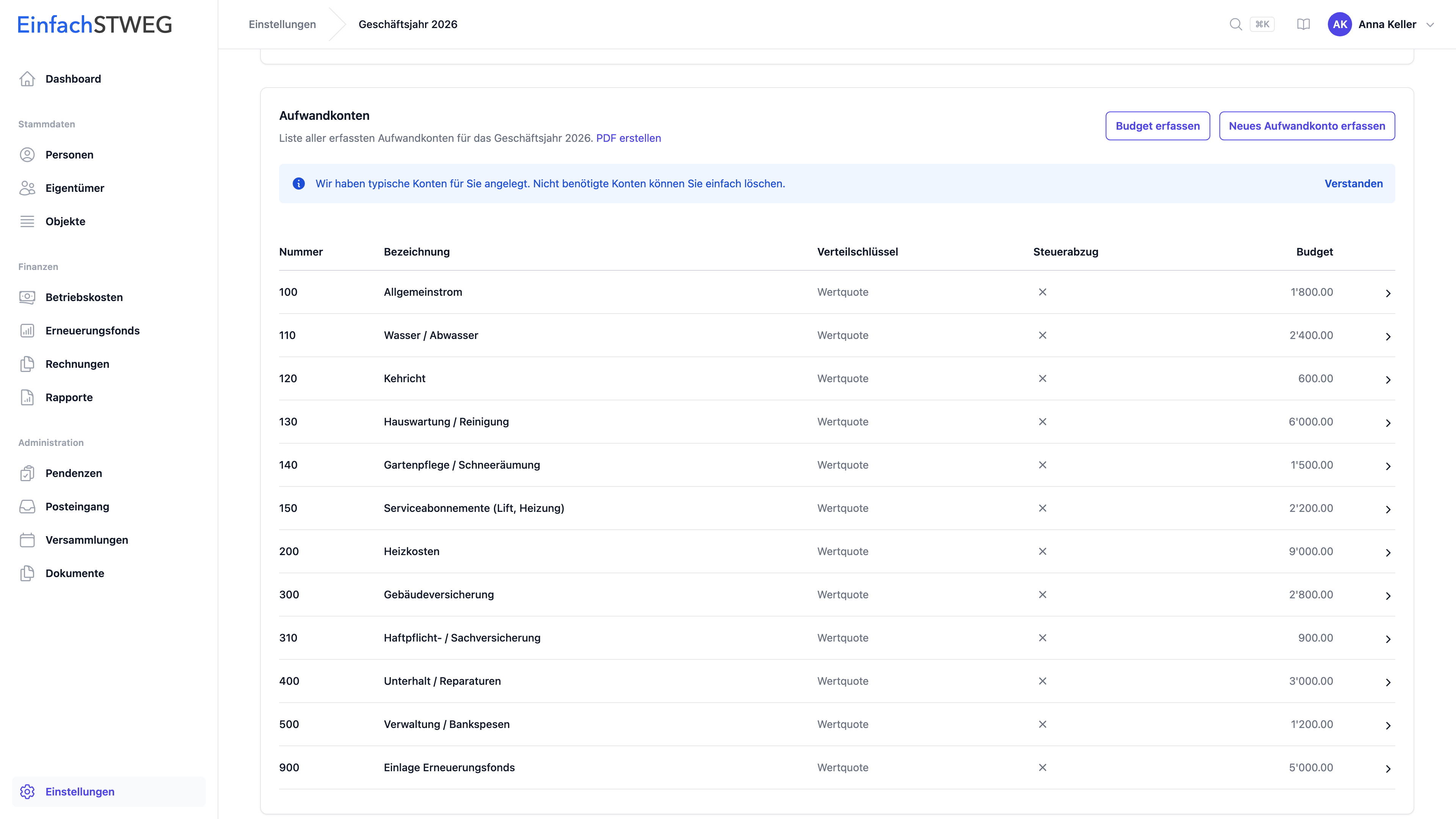Click the Objekte list icon
Viewport: 1456px width, 819px height.
coord(27,221)
